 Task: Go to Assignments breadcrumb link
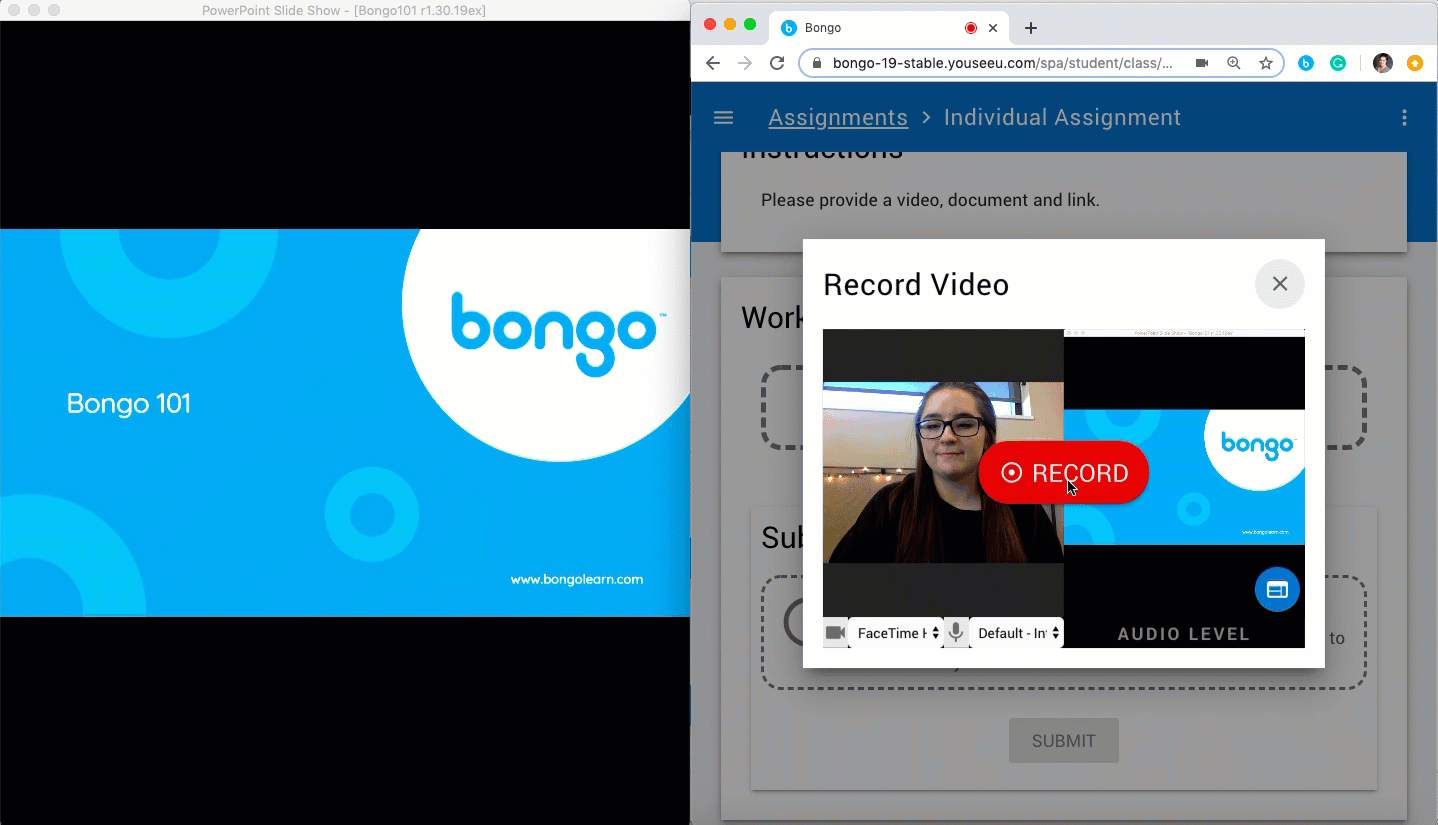tap(837, 118)
